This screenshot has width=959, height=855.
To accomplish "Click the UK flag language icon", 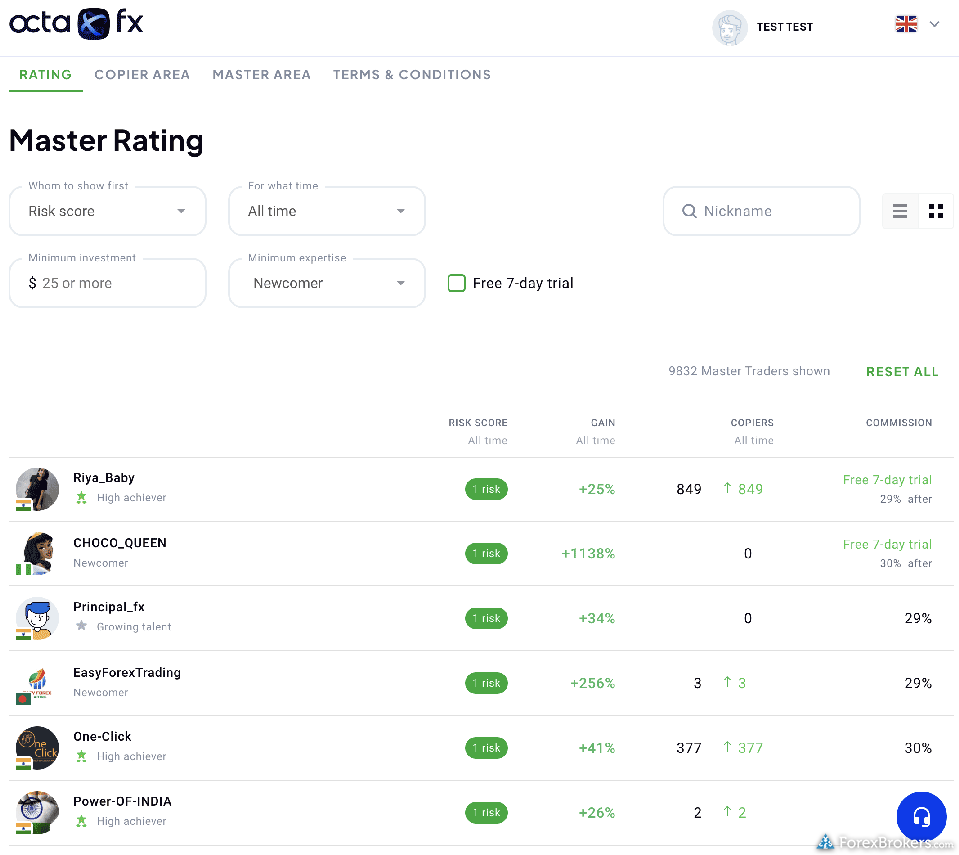I will click(906, 24).
